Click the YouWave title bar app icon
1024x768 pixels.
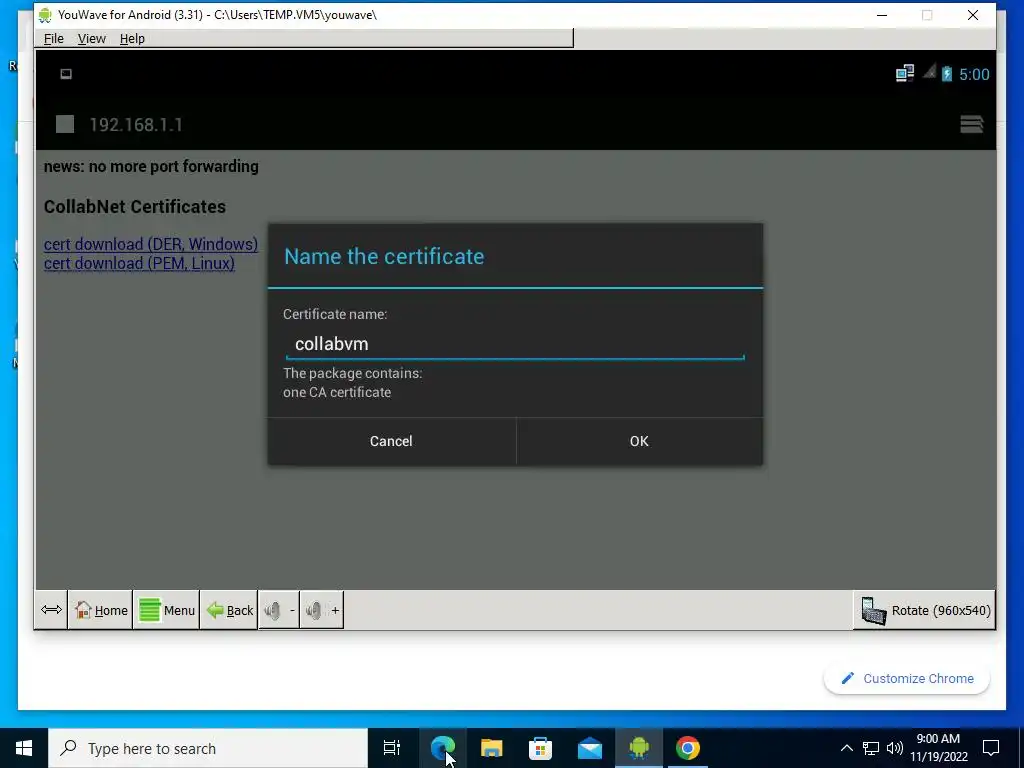[45, 14]
